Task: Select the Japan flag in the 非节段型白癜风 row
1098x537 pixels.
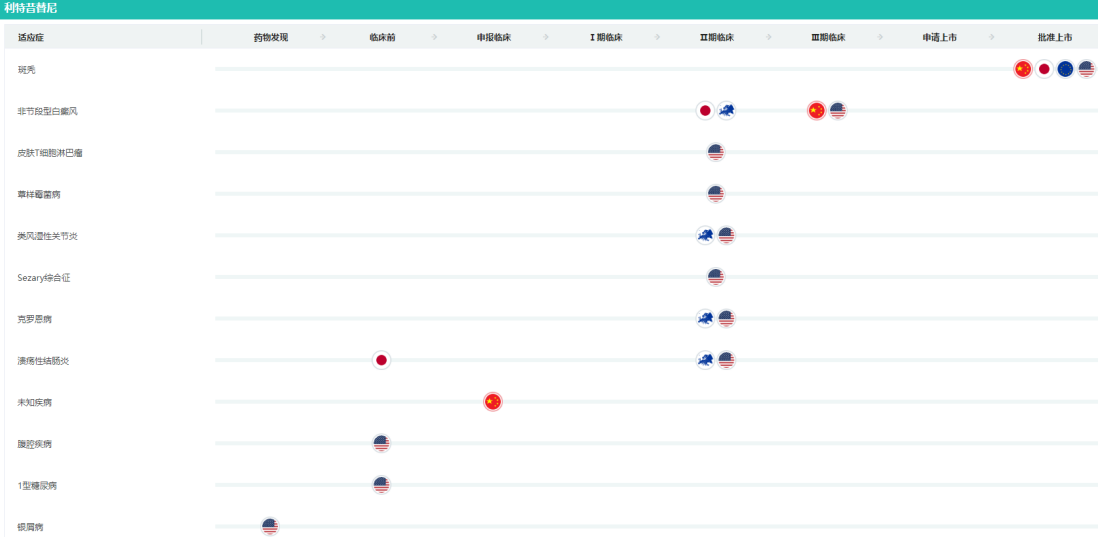Action: 705,111
